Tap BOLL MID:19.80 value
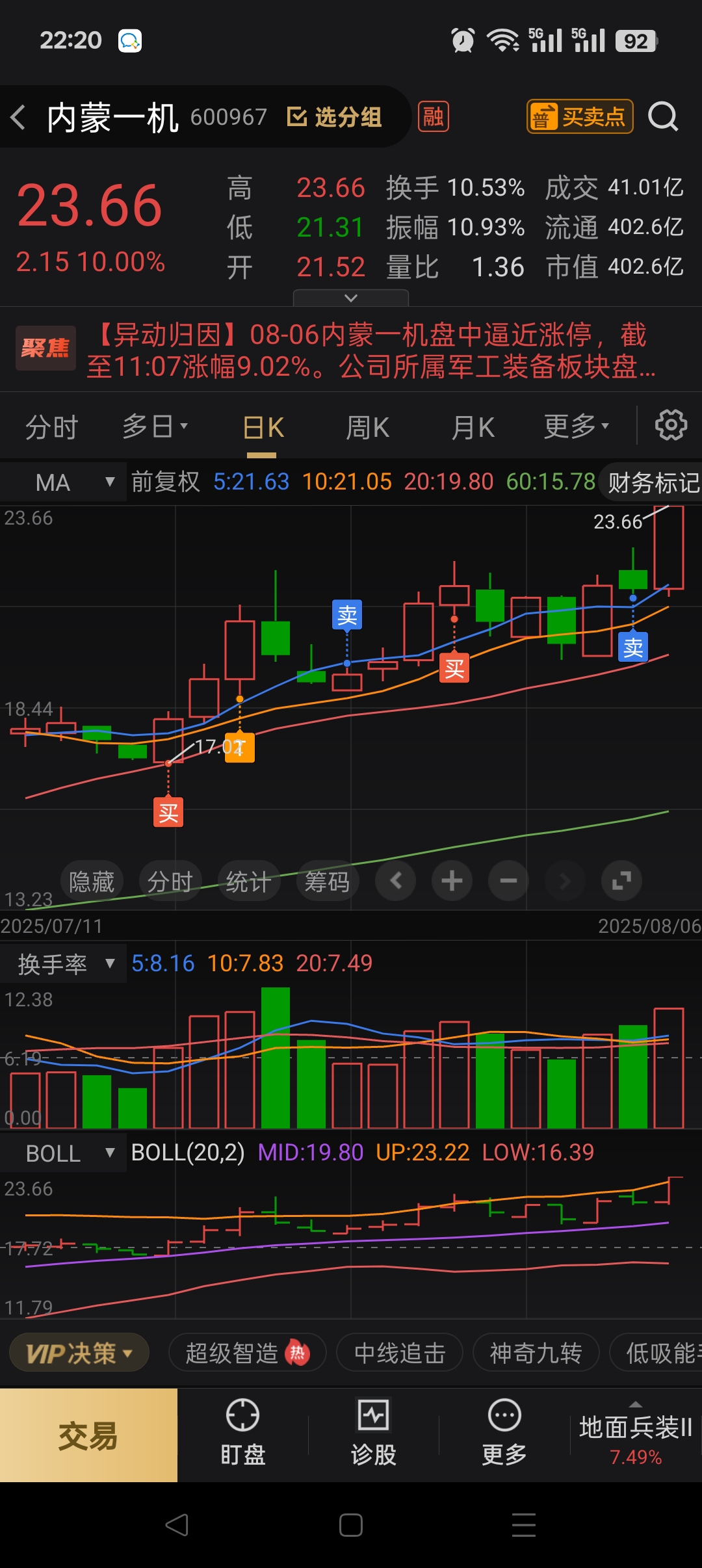 [311, 1153]
